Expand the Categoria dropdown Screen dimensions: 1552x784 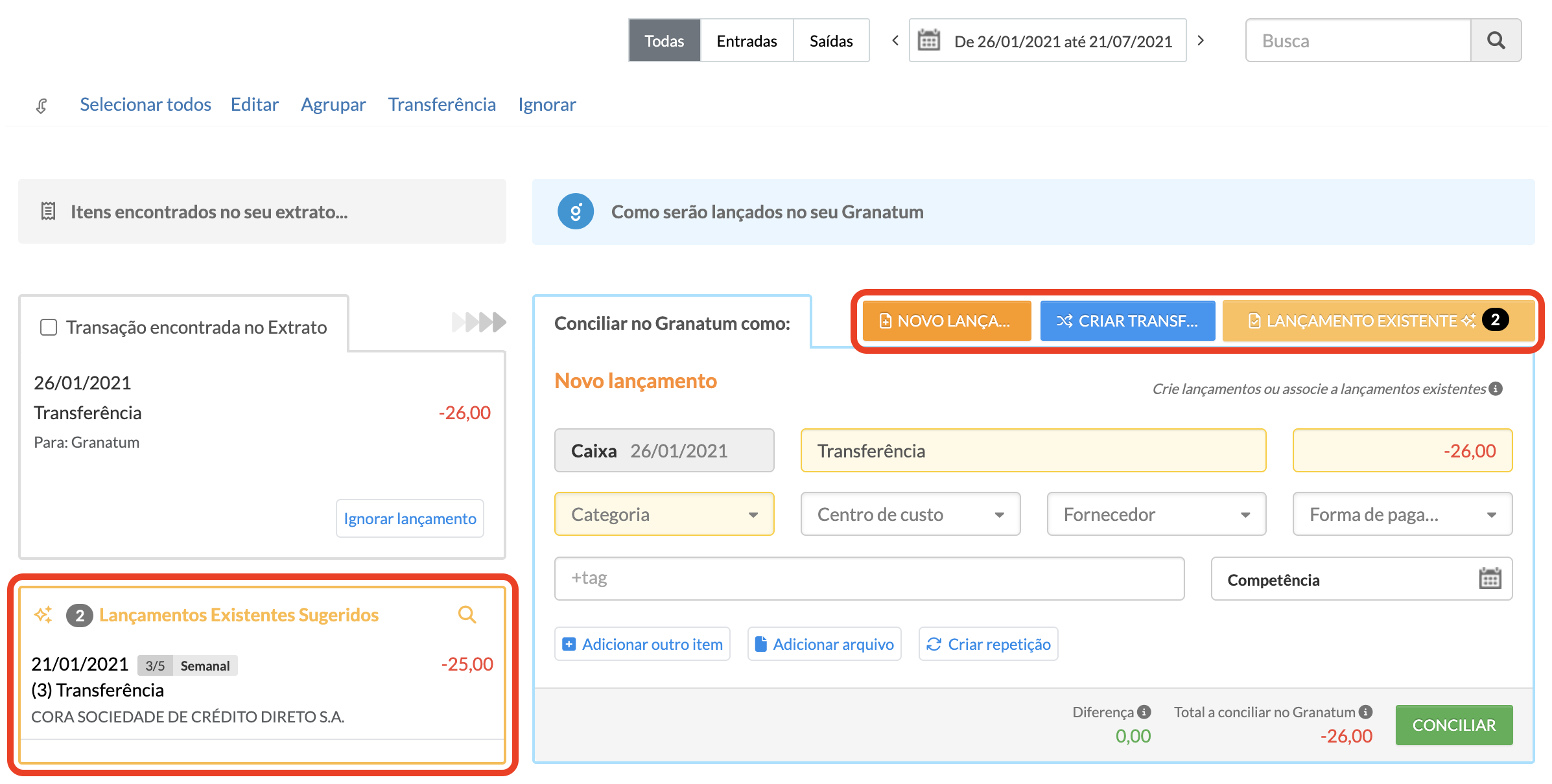coord(664,514)
